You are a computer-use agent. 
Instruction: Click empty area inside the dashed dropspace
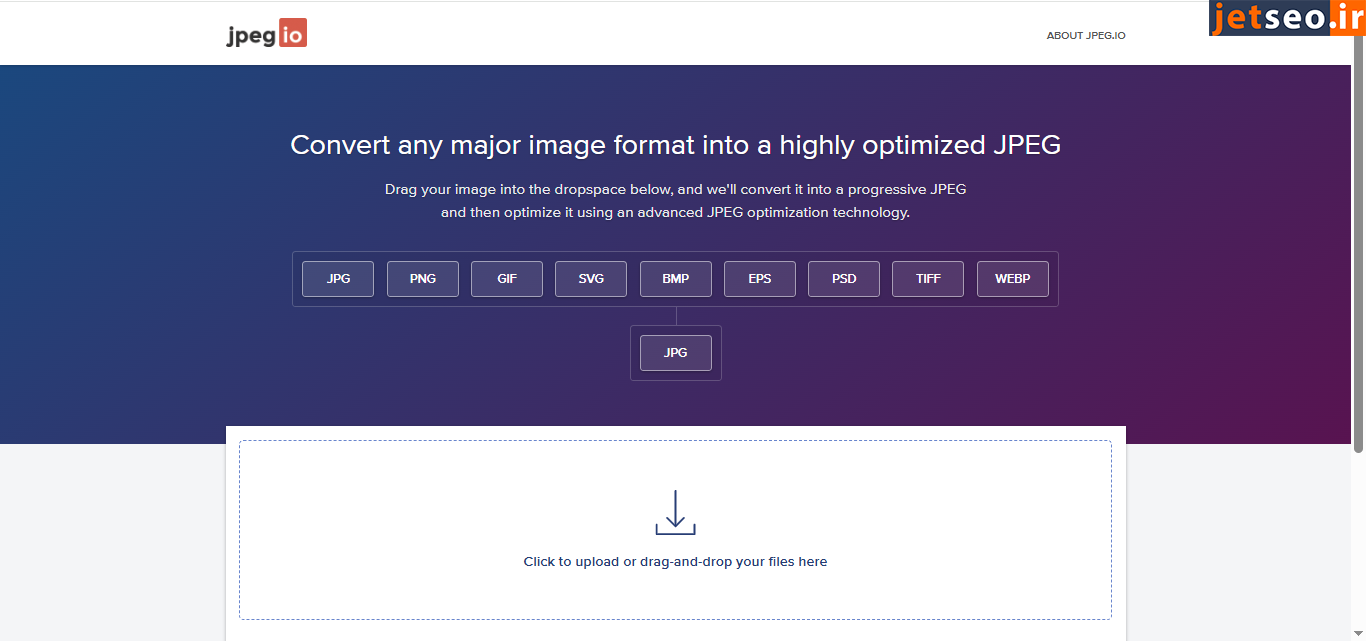(x=400, y=520)
